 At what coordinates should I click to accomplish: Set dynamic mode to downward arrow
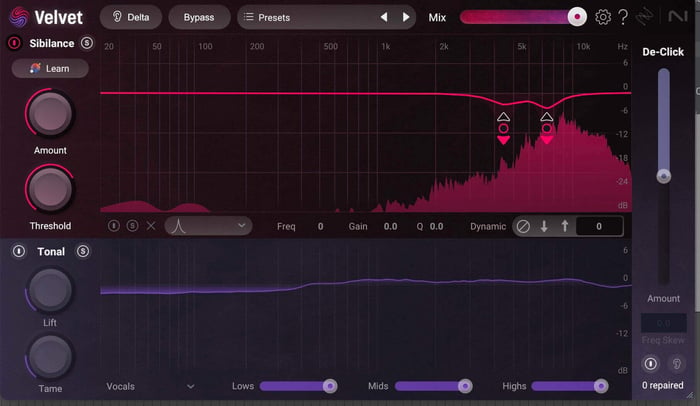click(x=544, y=226)
